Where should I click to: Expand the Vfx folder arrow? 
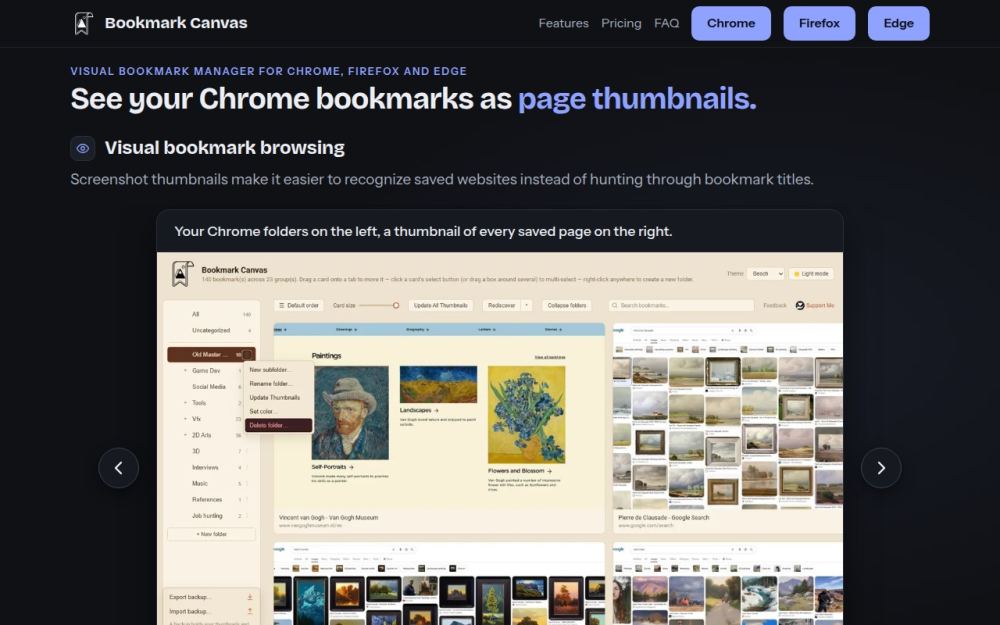click(186, 419)
